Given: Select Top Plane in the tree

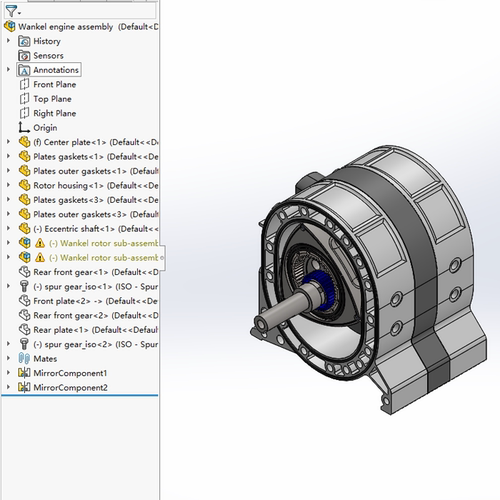Looking at the screenshot, I should coord(52,99).
